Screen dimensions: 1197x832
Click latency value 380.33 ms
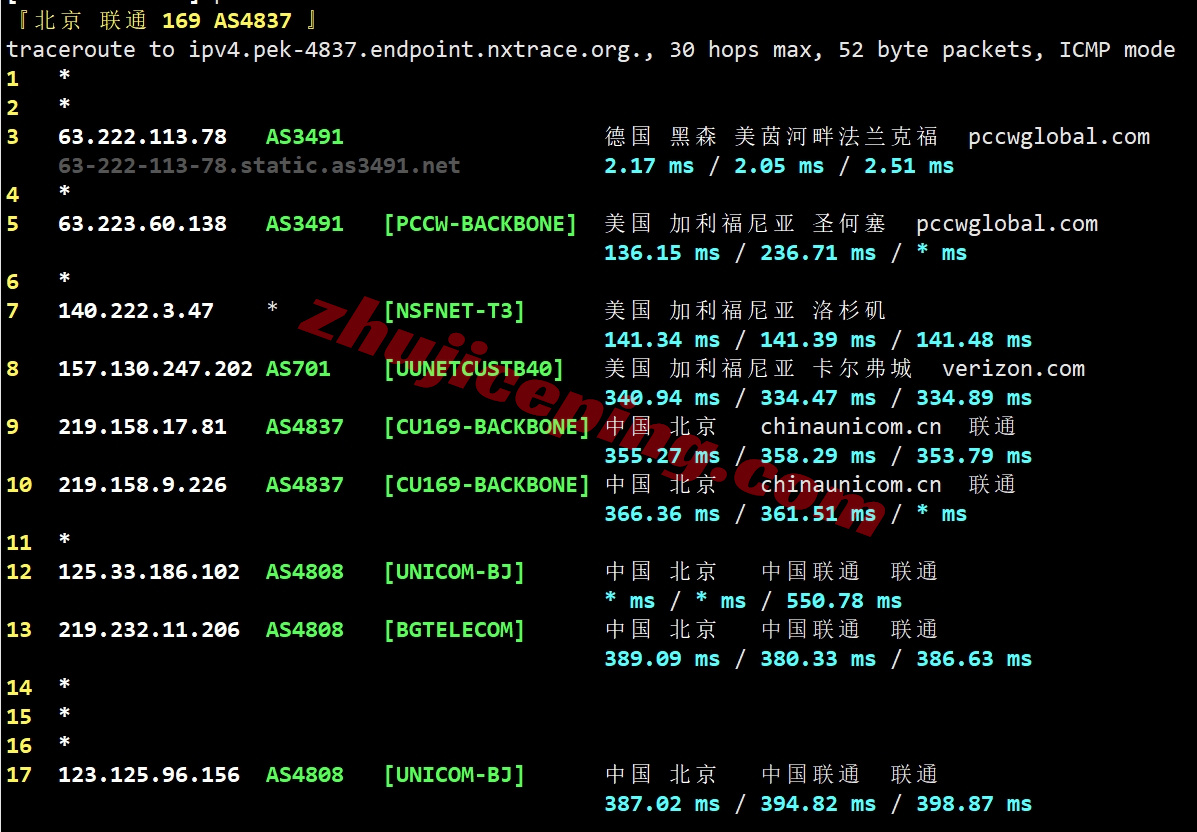818,659
